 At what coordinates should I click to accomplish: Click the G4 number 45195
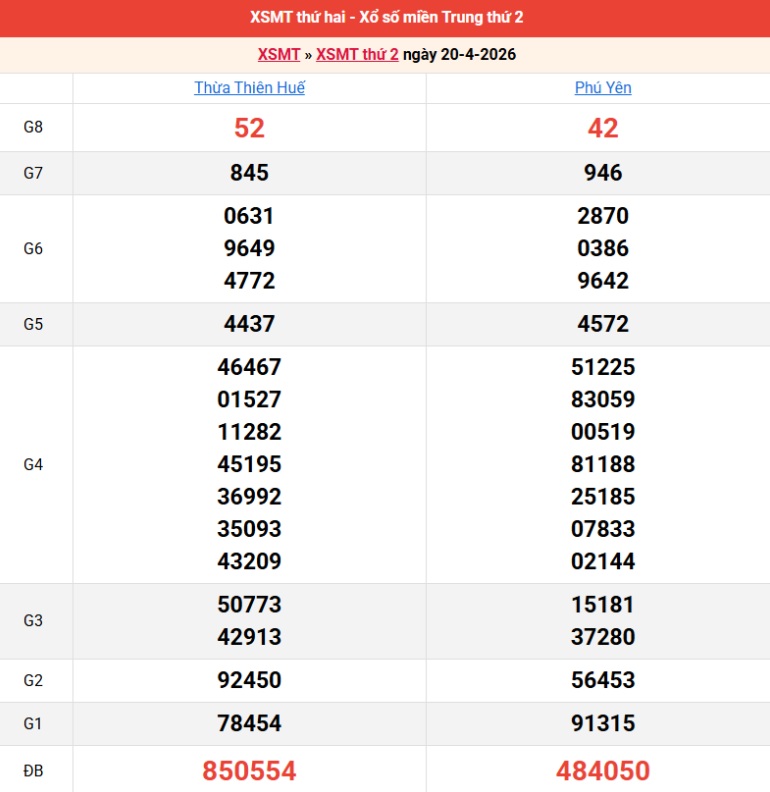click(x=249, y=464)
